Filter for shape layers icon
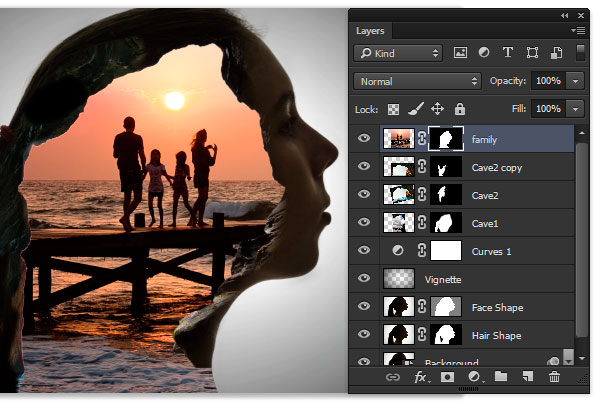 [x=532, y=52]
